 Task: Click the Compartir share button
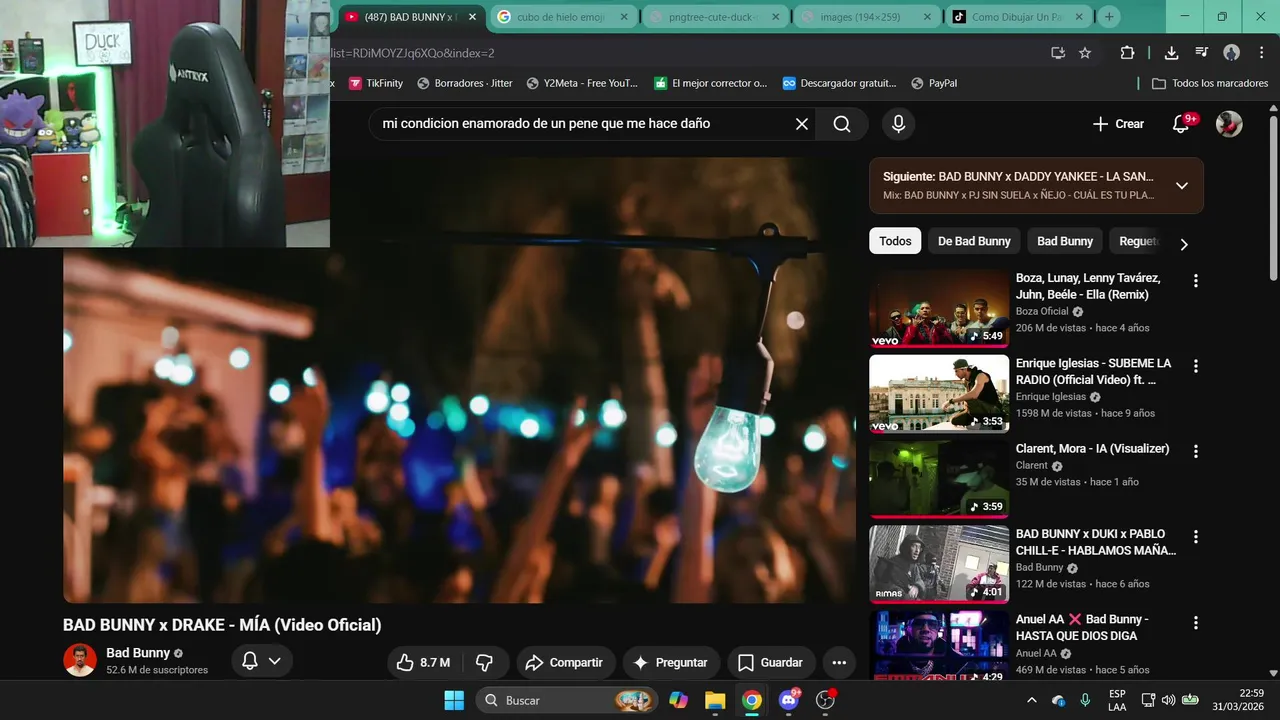564,662
